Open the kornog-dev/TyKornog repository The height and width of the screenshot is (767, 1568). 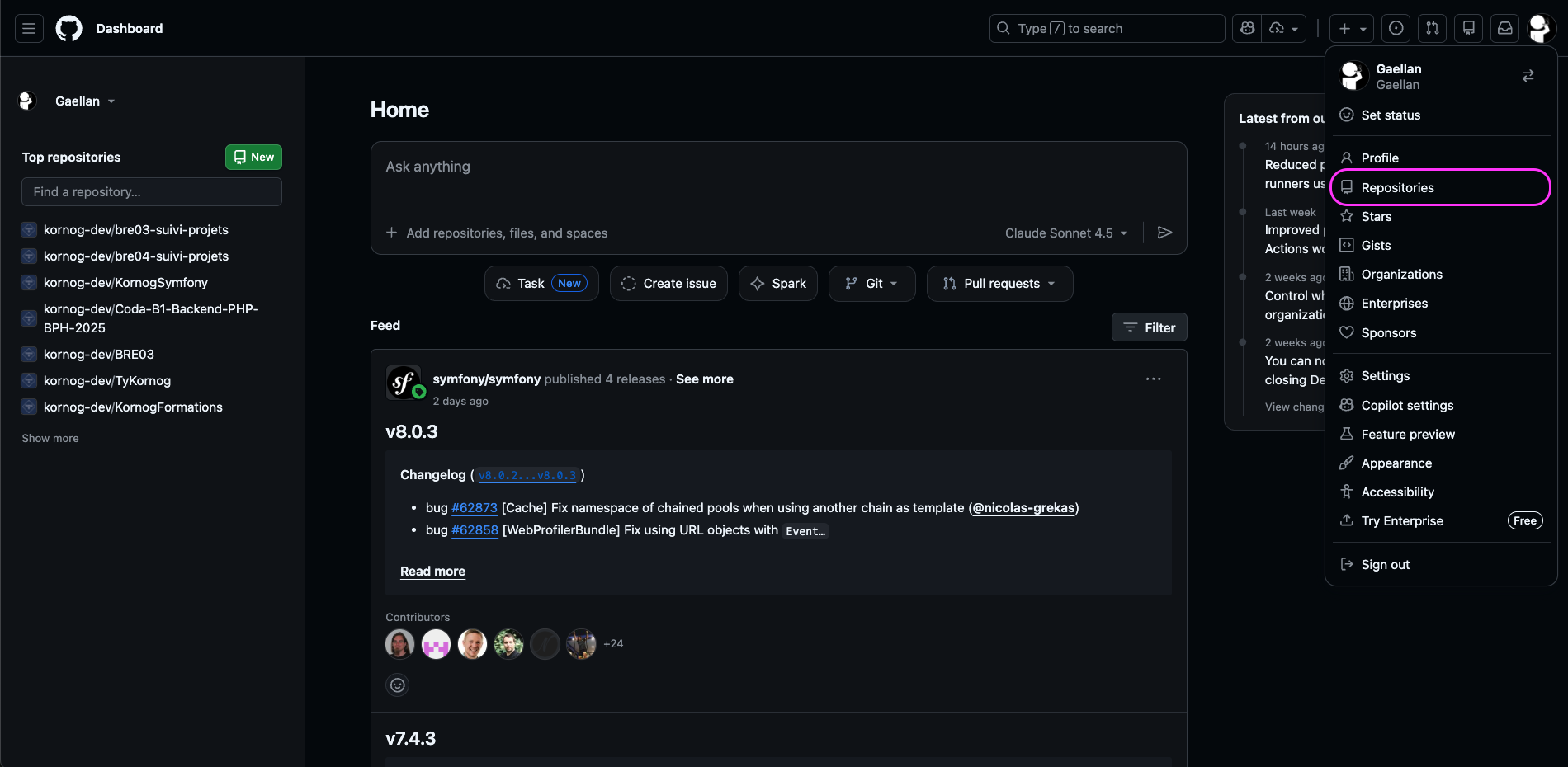point(107,380)
